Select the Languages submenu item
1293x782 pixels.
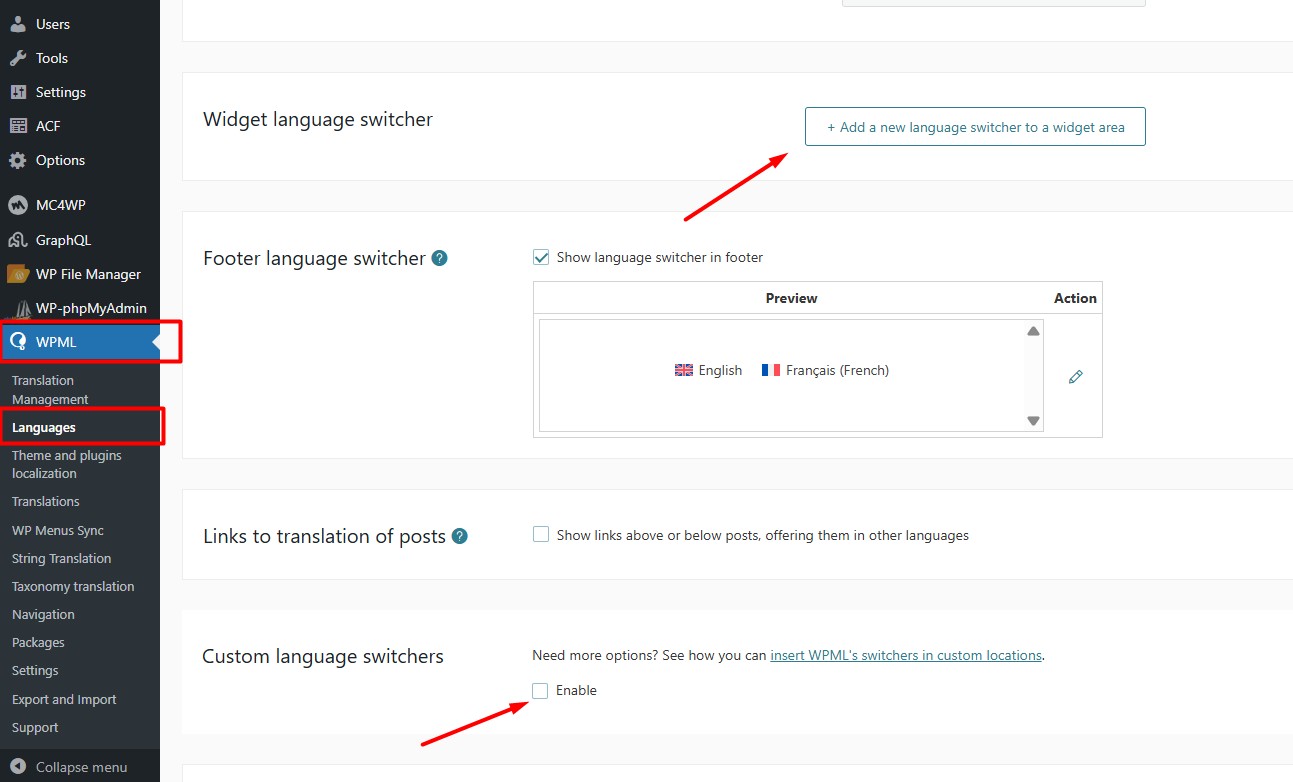[44, 427]
